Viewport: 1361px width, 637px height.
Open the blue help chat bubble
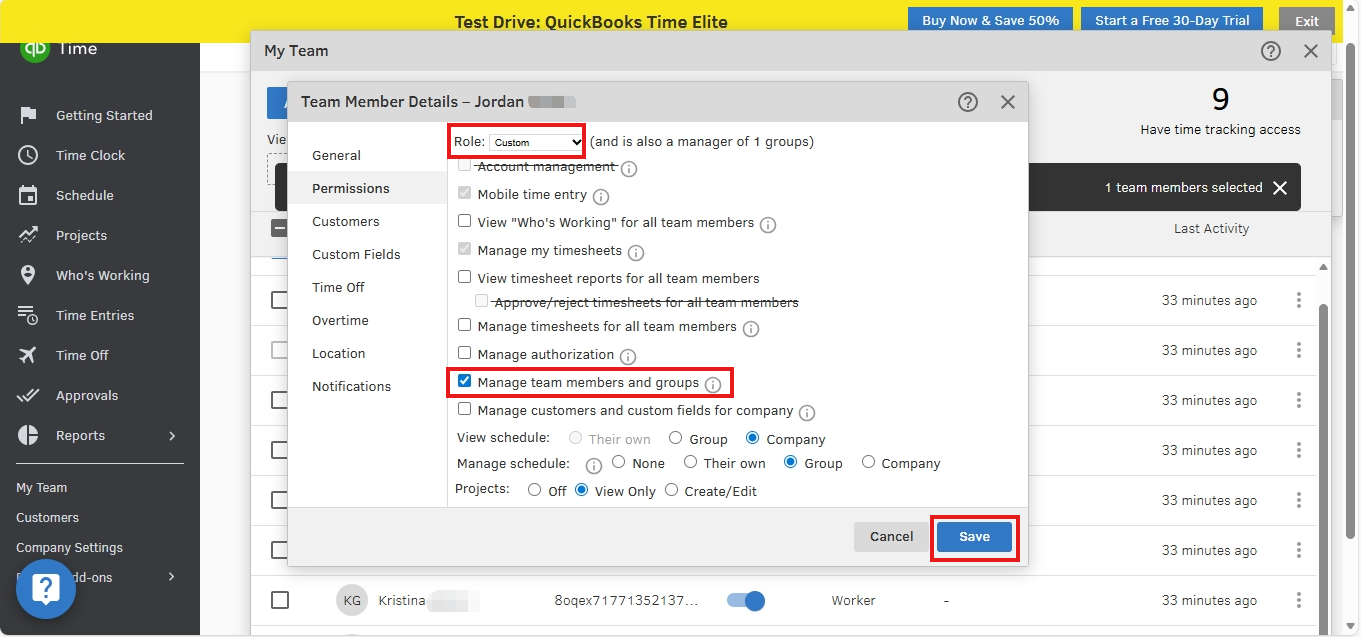pyautogui.click(x=46, y=588)
